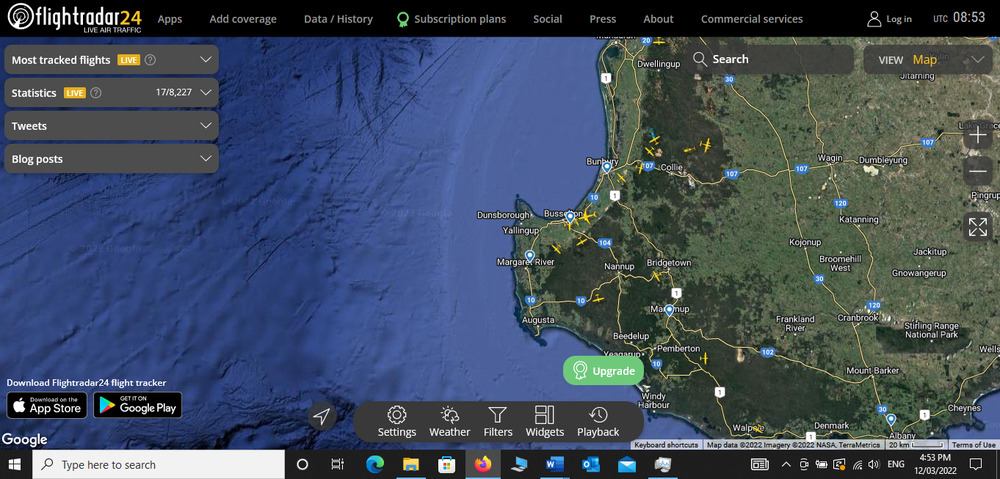Expand the Tweets panel

pos(111,126)
